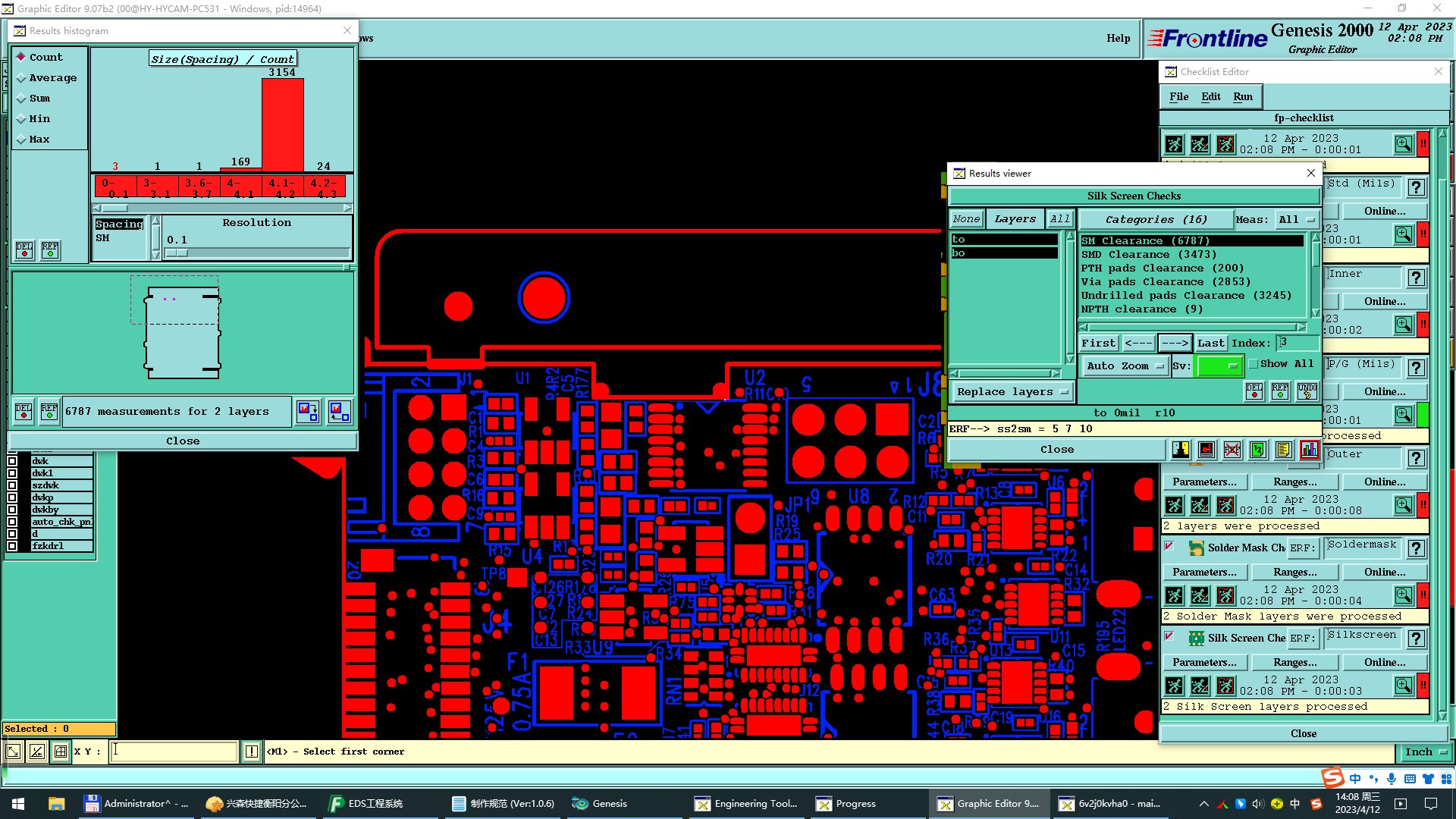
Task: Click the red exclamation status of the Silk Screen check
Action: click(1423, 686)
